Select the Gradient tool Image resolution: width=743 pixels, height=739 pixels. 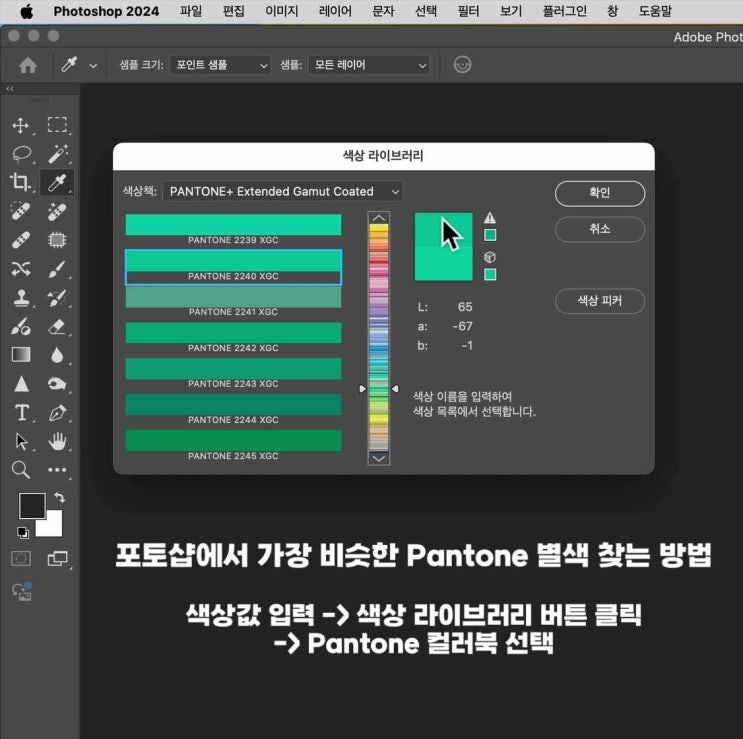point(21,355)
